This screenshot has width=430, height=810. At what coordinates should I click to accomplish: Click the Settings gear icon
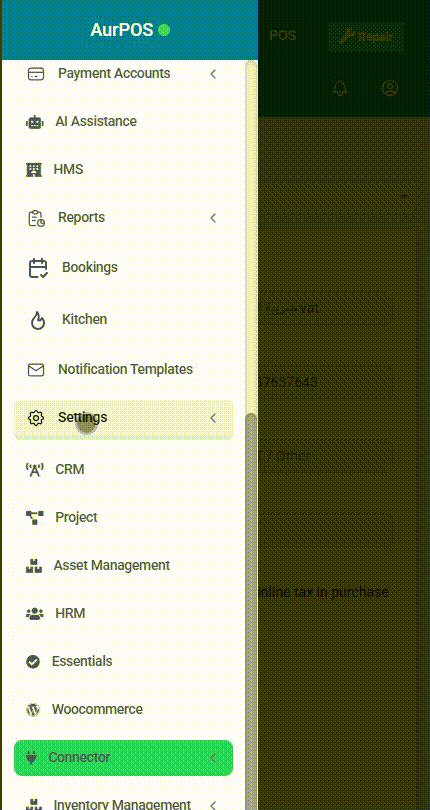click(x=36, y=417)
